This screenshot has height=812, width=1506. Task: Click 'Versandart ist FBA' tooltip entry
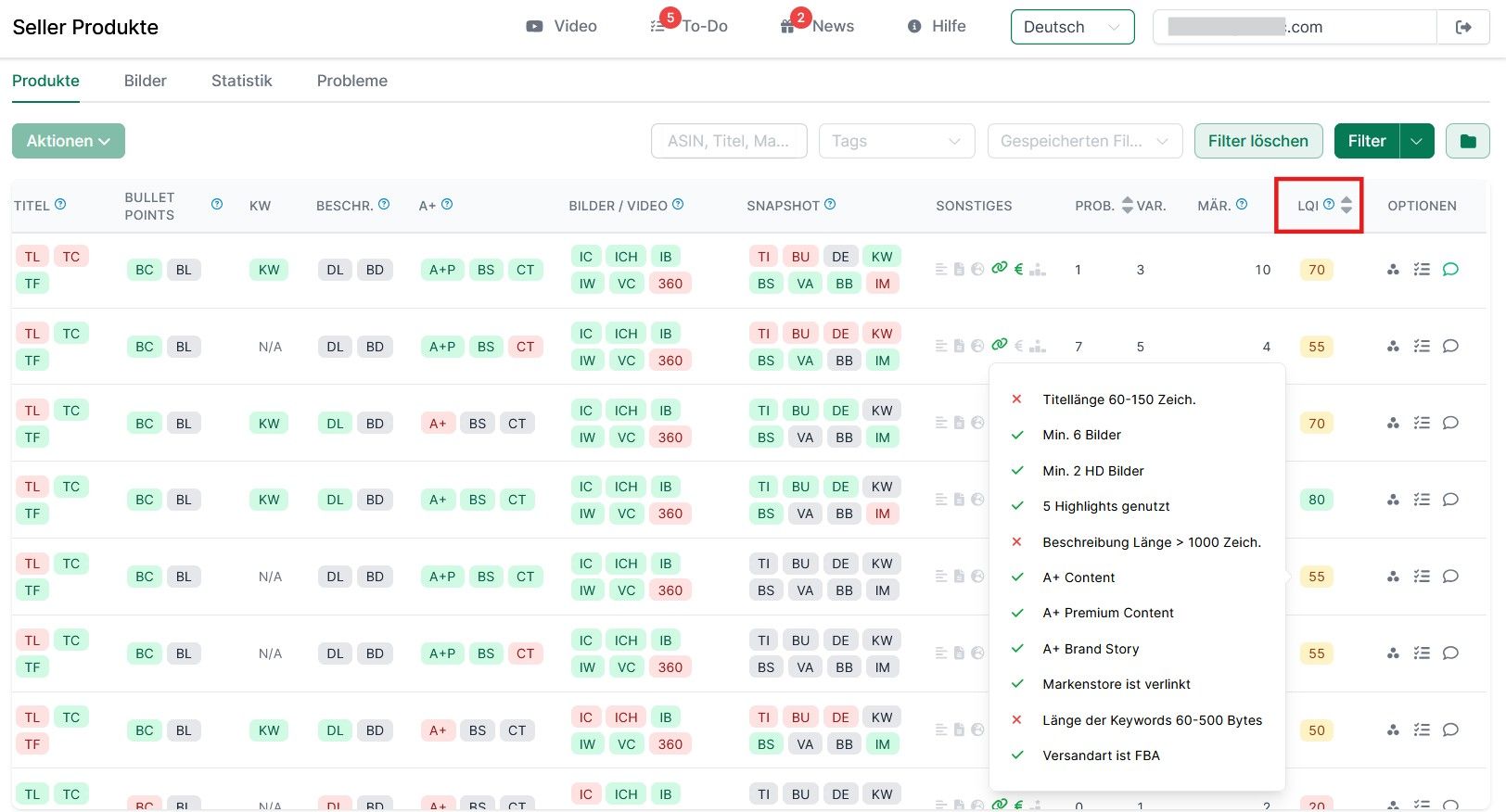[x=1102, y=755]
